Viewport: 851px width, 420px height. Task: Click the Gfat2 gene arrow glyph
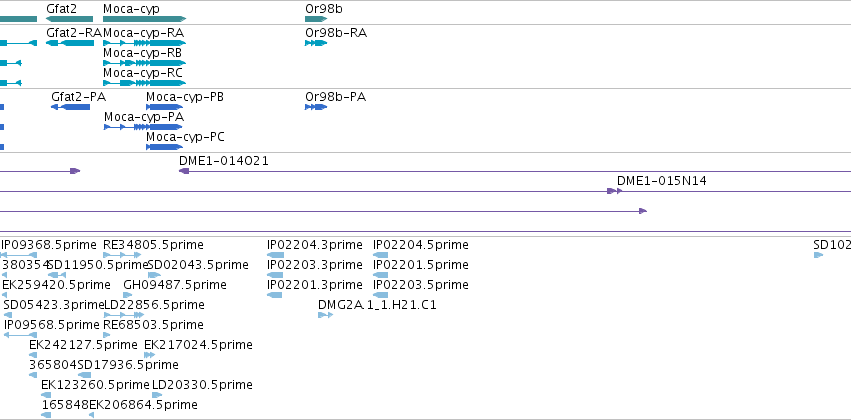tap(69, 19)
